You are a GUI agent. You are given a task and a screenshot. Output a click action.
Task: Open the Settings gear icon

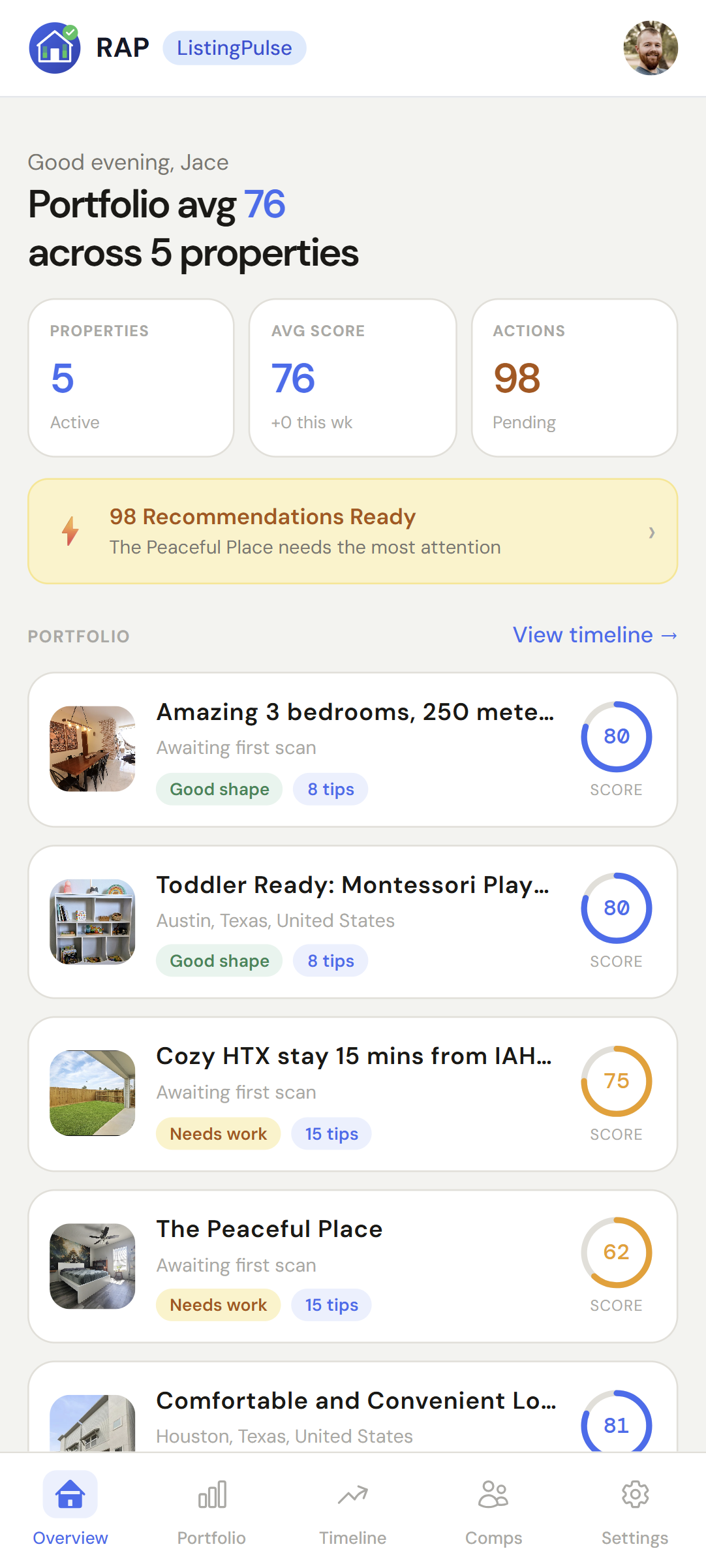634,1494
